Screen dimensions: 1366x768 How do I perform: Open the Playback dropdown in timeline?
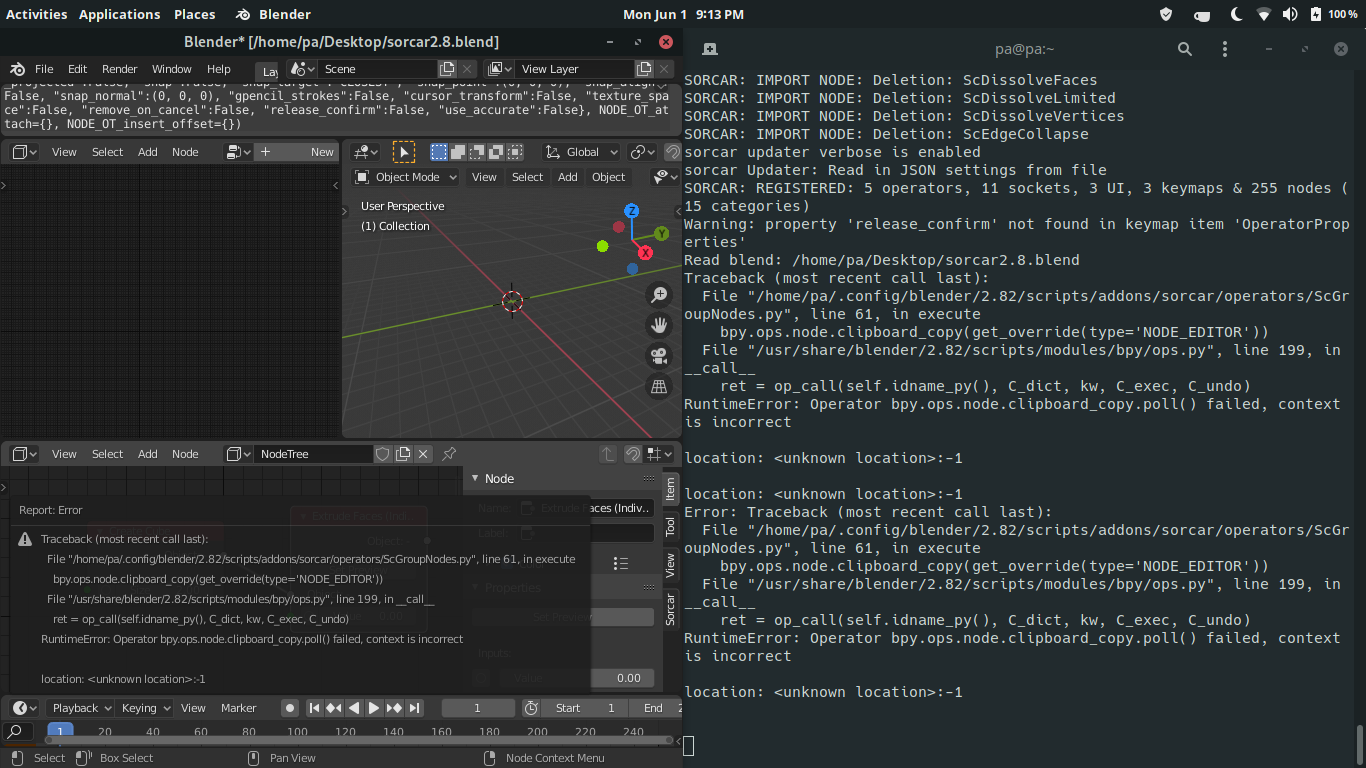81,708
